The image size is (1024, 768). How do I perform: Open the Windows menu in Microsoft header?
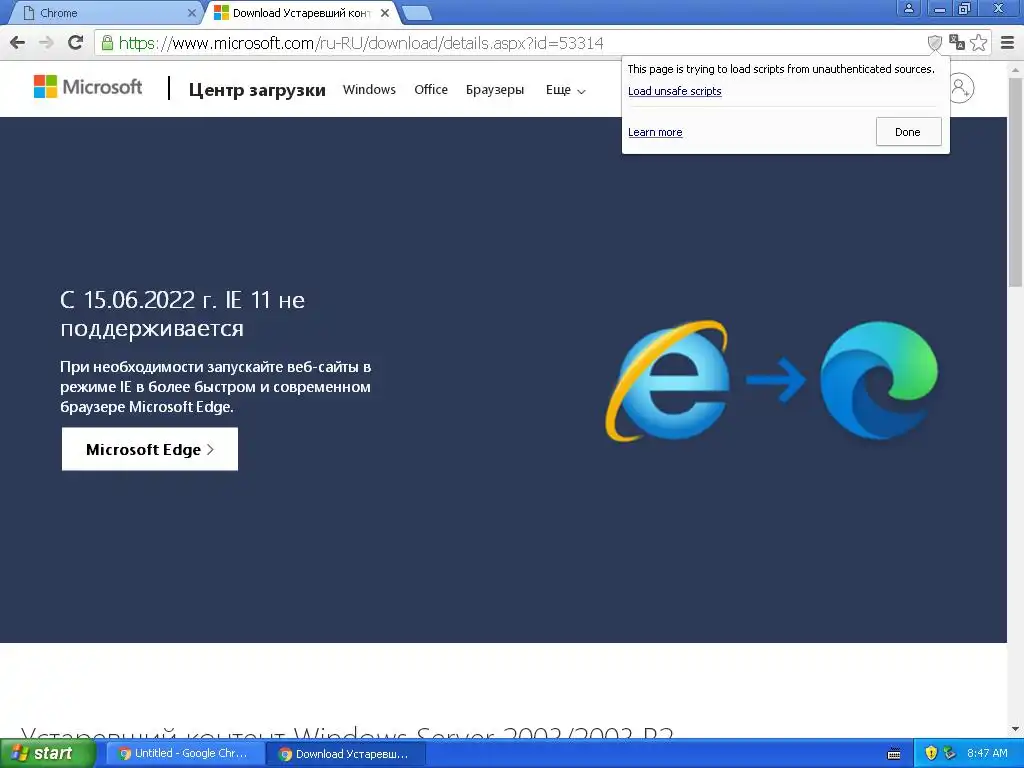[x=369, y=89]
